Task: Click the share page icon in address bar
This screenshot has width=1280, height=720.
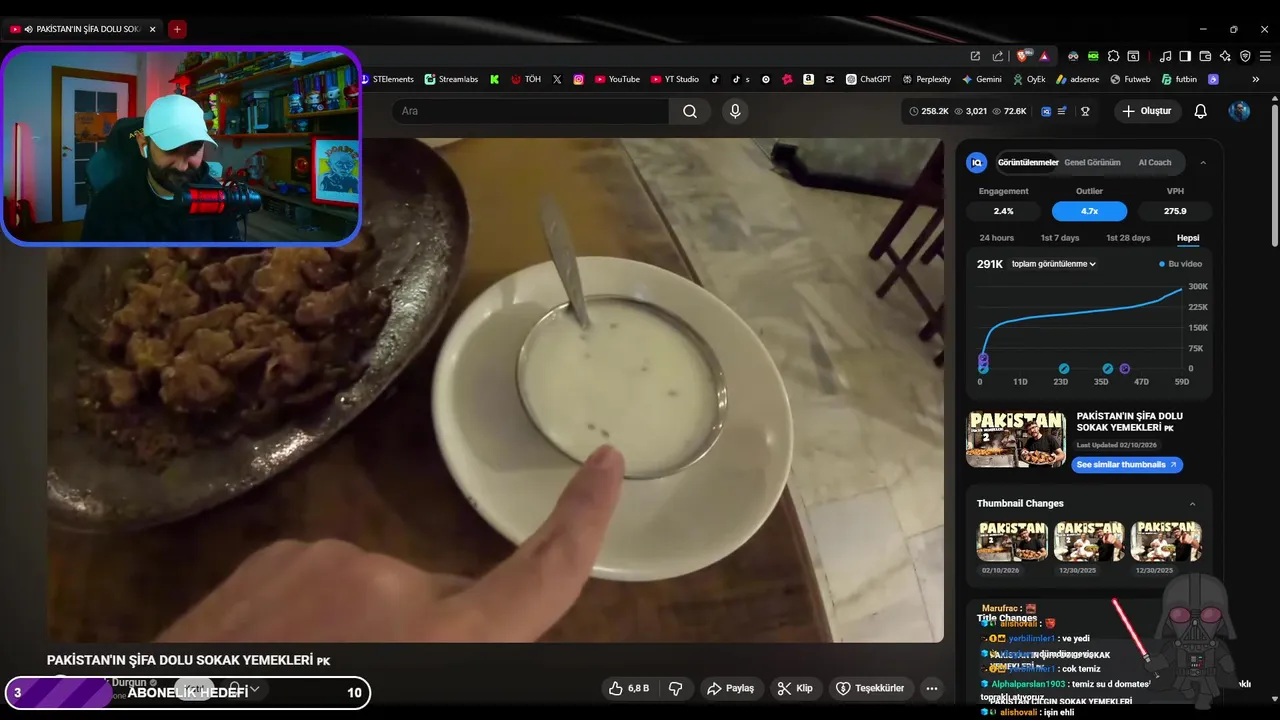Action: 997,56
